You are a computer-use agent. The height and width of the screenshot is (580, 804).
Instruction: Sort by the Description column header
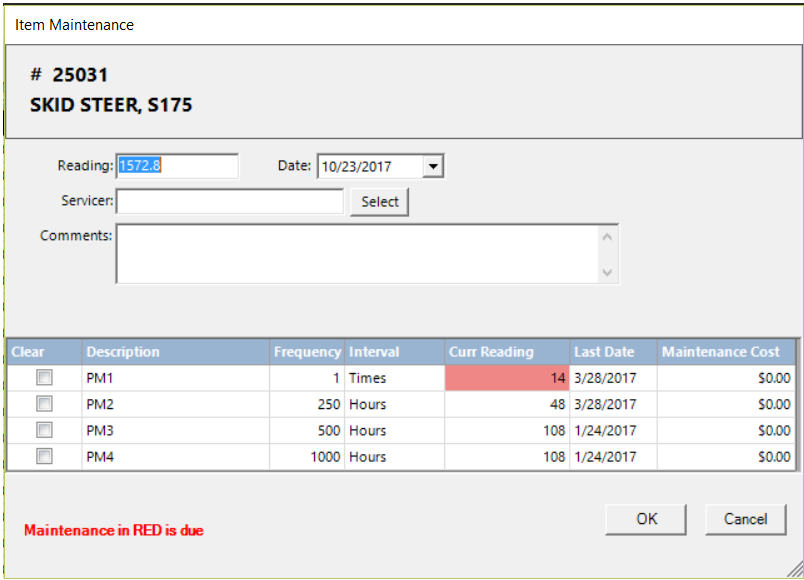point(175,352)
